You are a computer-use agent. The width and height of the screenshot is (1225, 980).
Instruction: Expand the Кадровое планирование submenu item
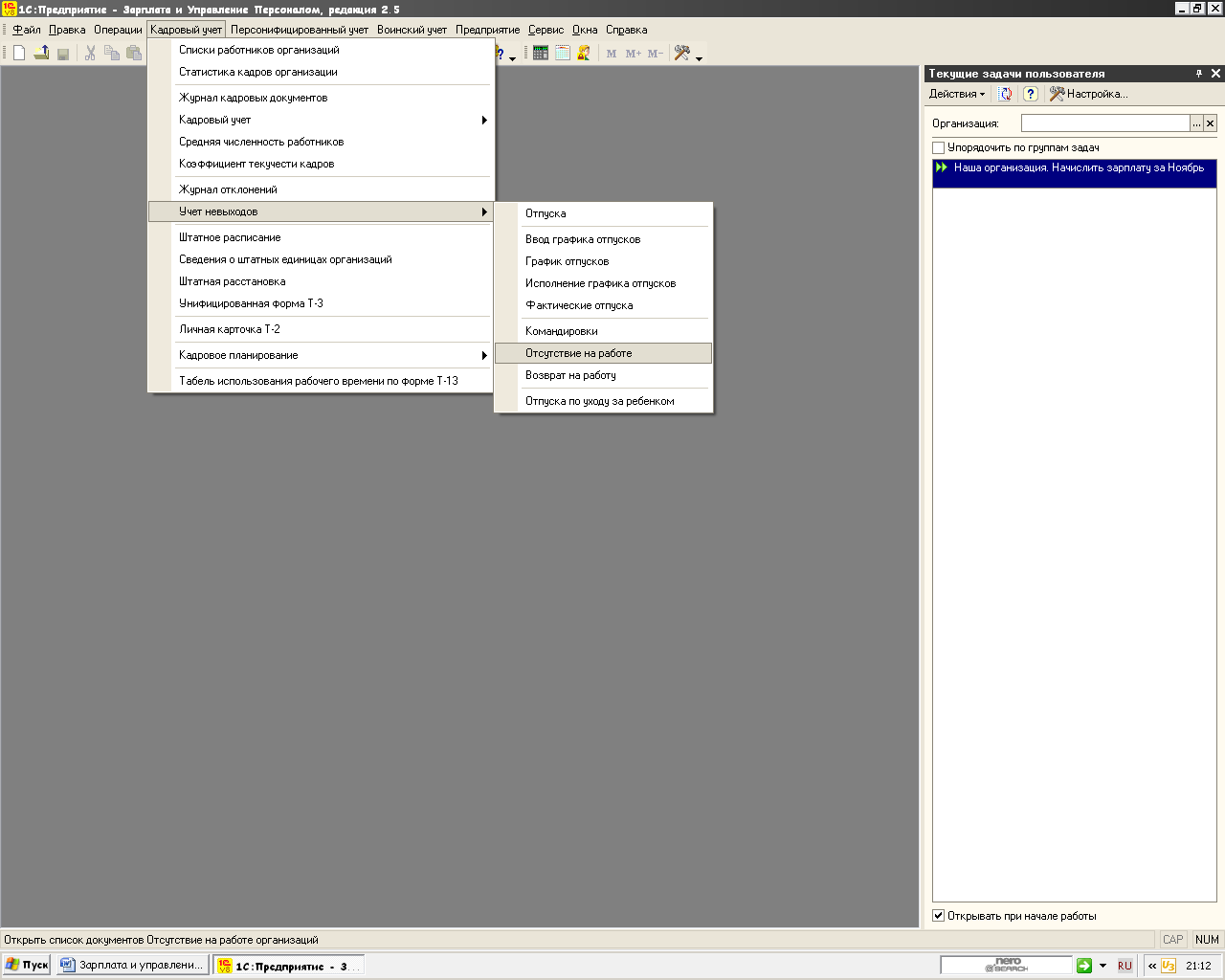pos(321,355)
